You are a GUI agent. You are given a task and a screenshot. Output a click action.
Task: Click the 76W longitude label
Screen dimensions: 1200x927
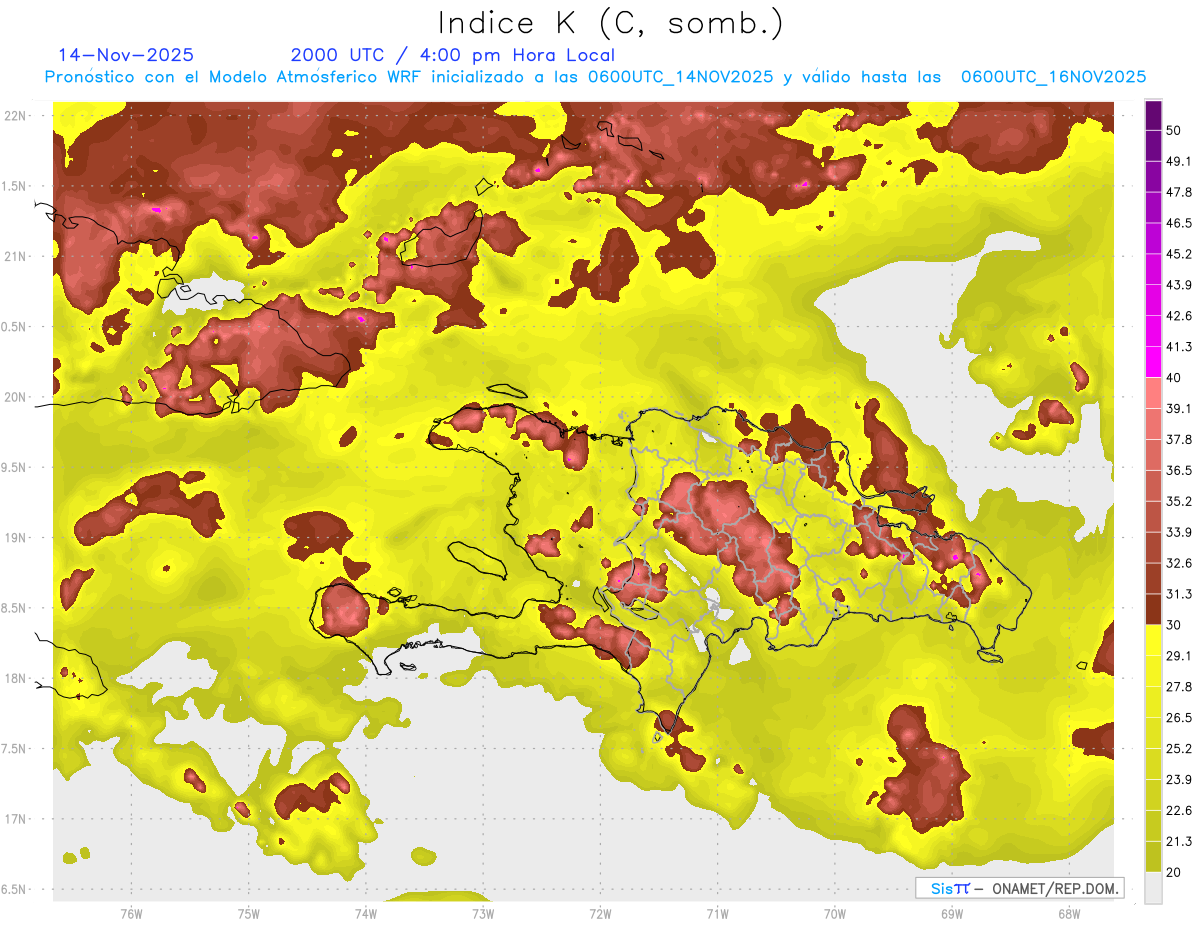tap(131, 913)
